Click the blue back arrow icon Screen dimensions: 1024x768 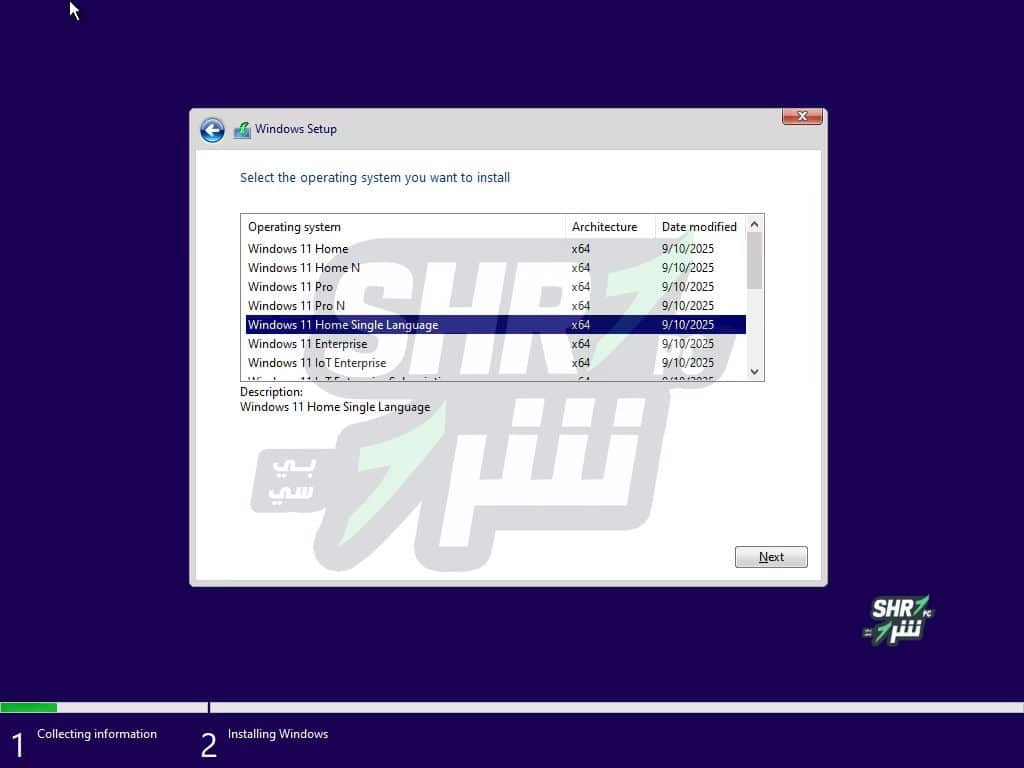click(212, 130)
